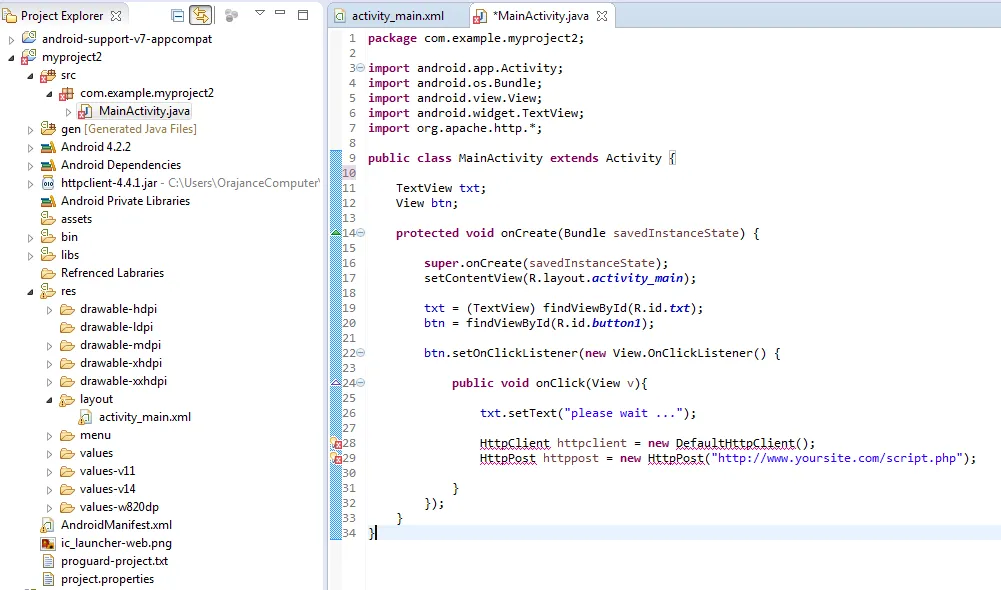Screen dimensions: 1001x590
Task: Click AndroidManifest.xml file icon
Action: pos(47,526)
